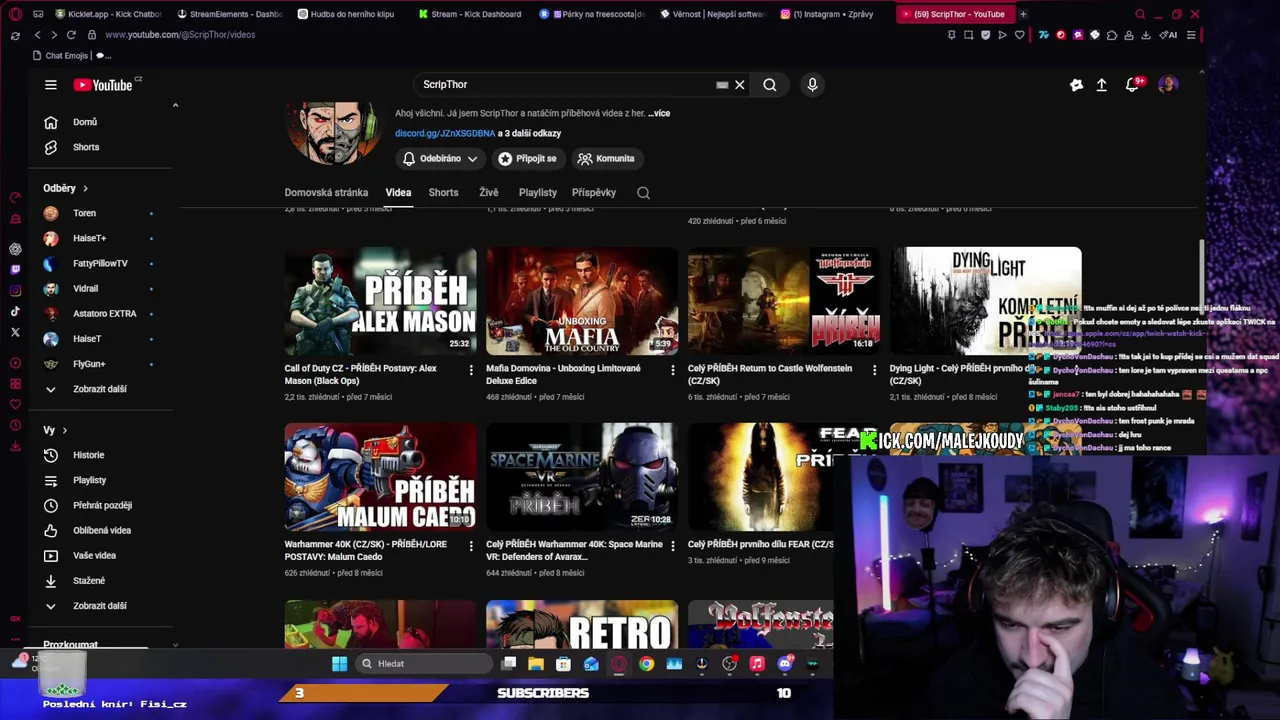
Task: Search within channel magnifier icon
Action: pyautogui.click(x=643, y=193)
